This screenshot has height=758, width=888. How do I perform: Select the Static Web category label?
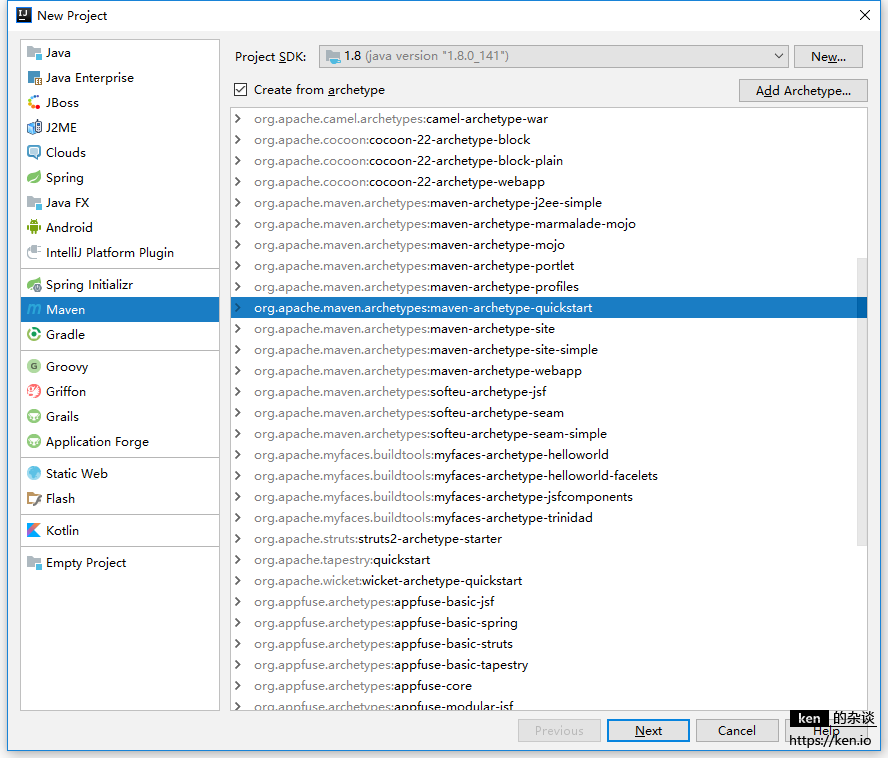point(76,473)
